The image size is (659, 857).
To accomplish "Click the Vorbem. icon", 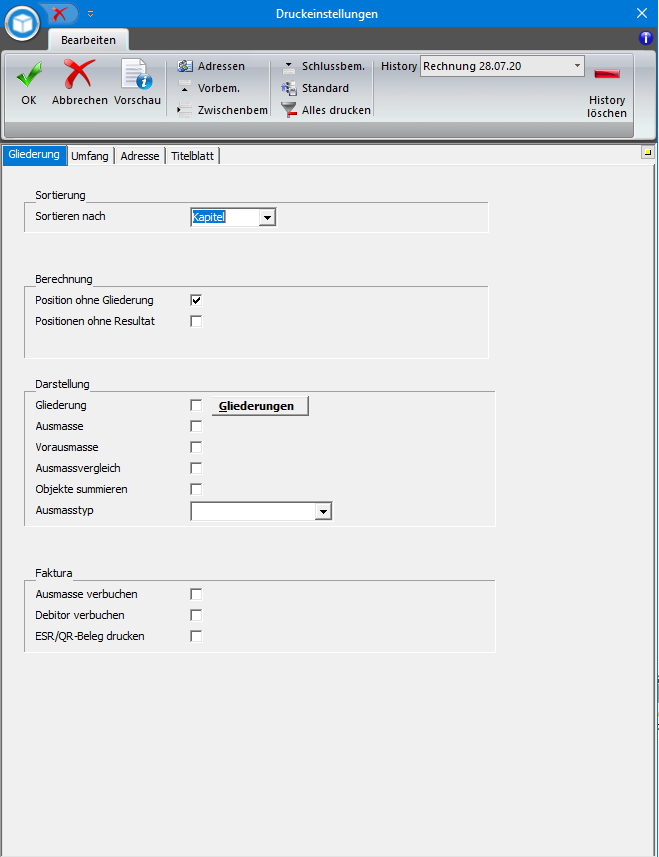I will pos(185,88).
